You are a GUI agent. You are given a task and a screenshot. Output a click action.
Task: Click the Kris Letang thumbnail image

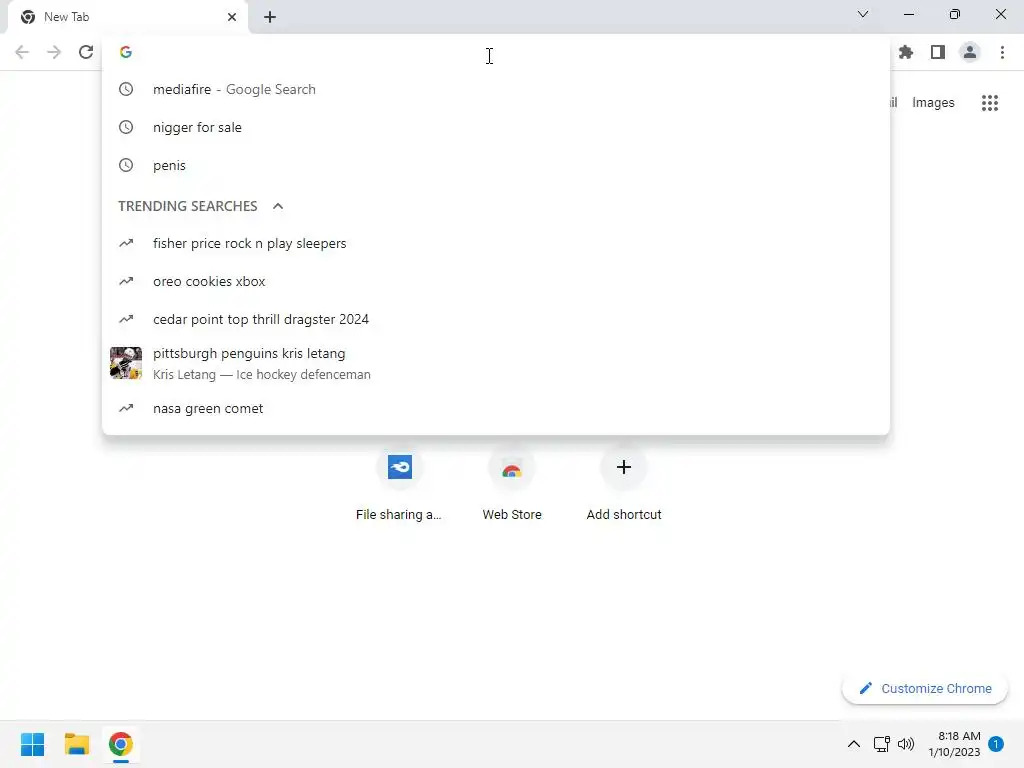[126, 363]
